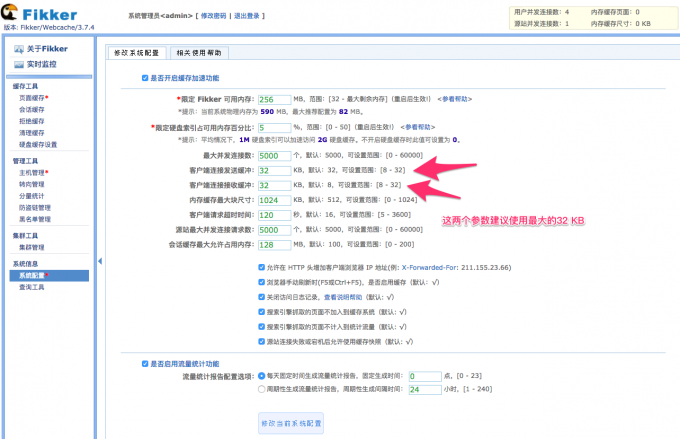Open 查询工具 in the sidebar

pos(32,287)
